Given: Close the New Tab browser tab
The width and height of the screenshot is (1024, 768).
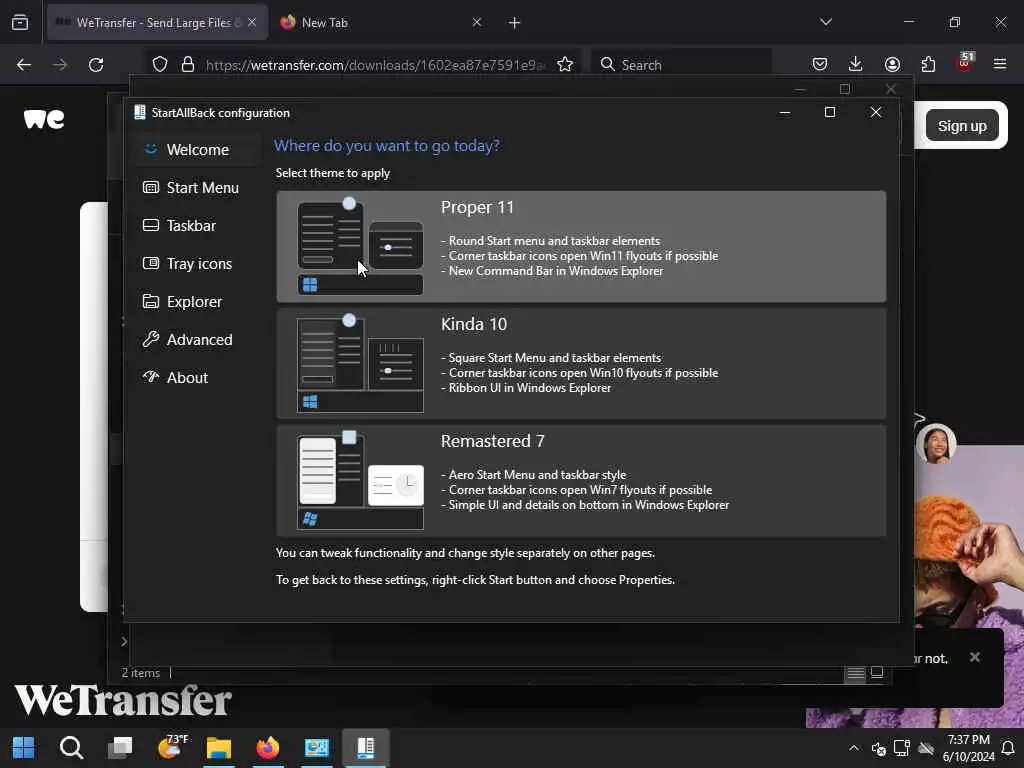Looking at the screenshot, I should click(x=477, y=22).
